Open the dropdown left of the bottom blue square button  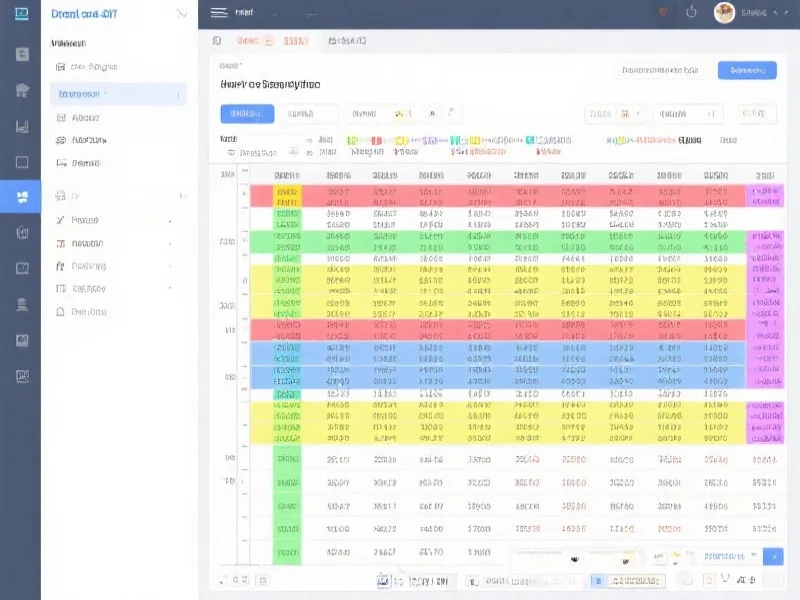(730, 556)
